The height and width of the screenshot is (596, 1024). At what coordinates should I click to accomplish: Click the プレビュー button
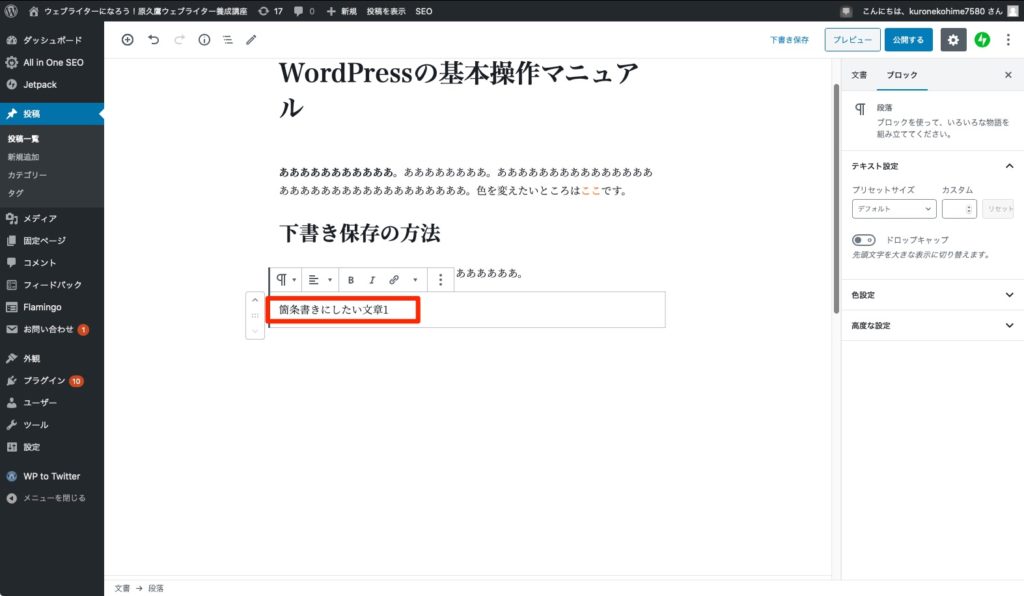[852, 40]
